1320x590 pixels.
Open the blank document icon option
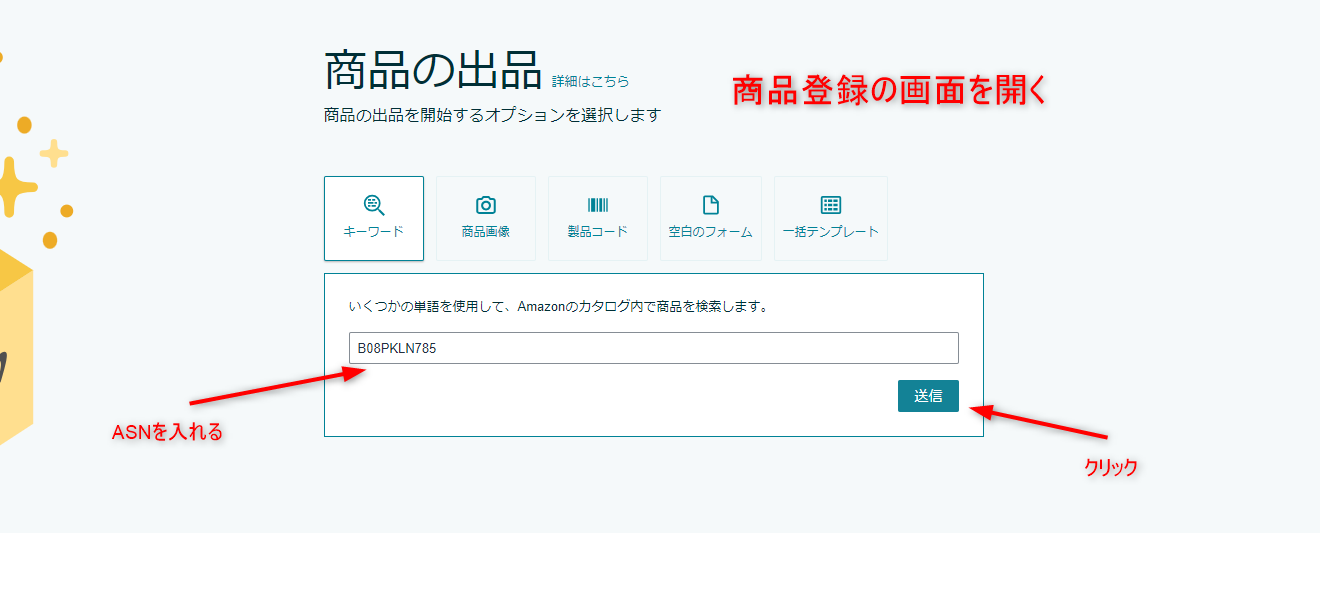(711, 205)
